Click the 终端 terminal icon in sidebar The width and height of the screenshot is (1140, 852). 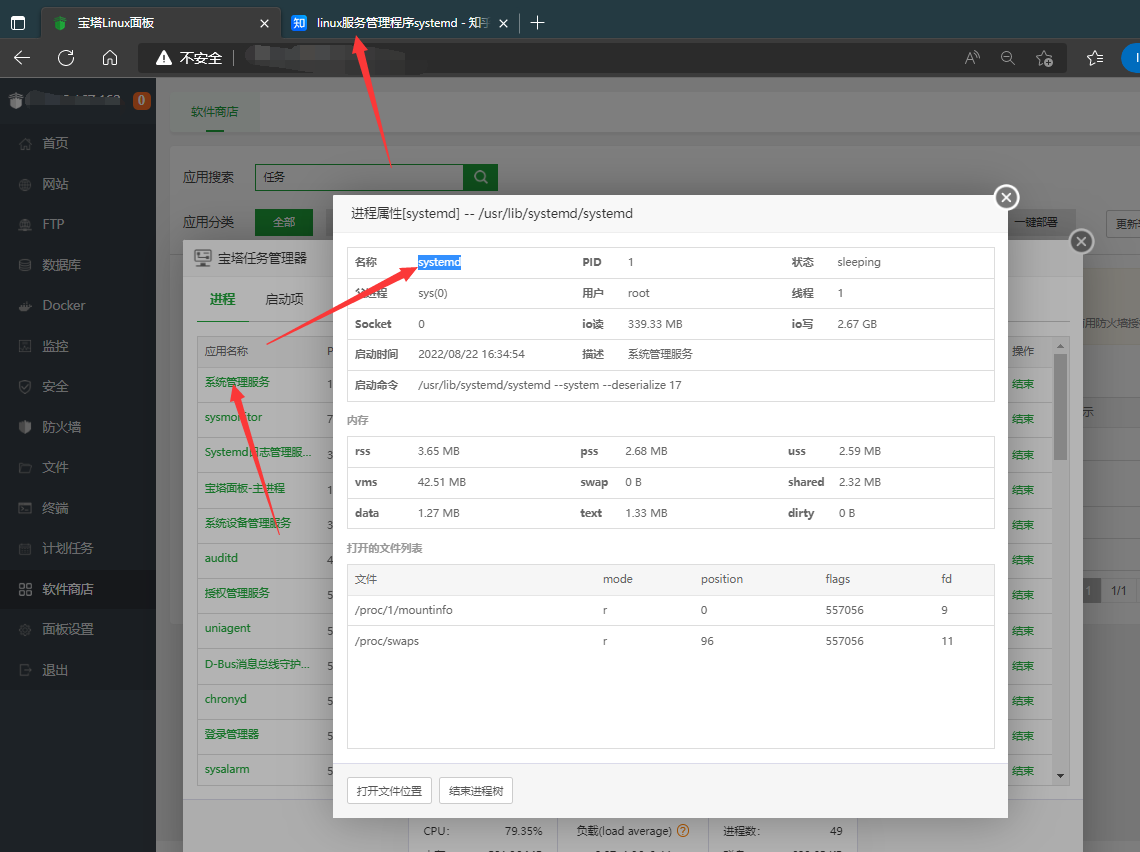click(x=25, y=508)
